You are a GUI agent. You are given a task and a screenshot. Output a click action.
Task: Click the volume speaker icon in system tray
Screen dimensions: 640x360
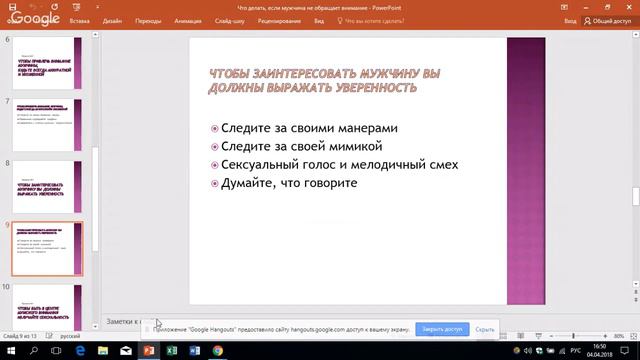(x=528, y=351)
